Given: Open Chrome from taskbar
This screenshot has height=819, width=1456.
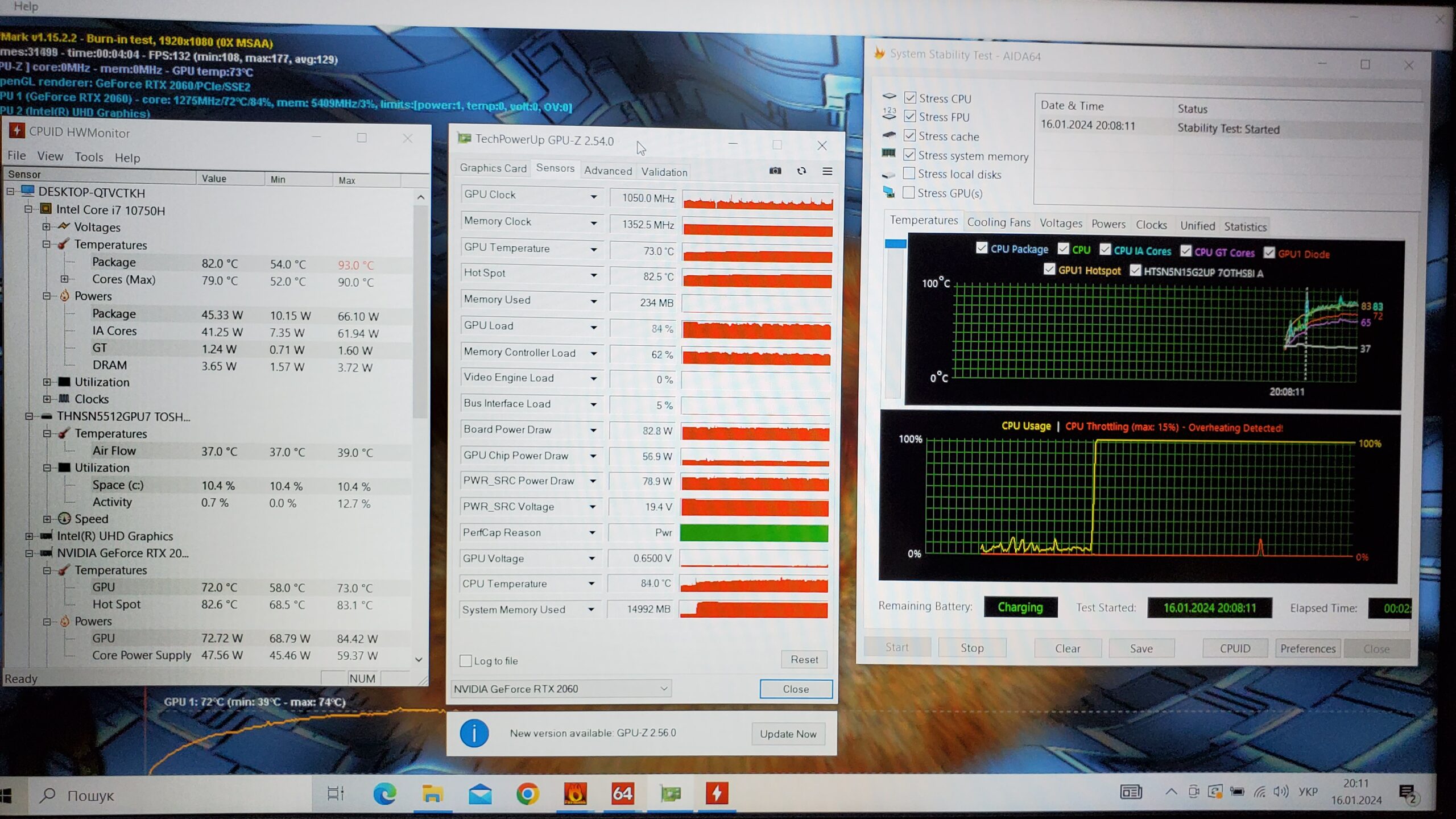Looking at the screenshot, I should click(x=527, y=793).
